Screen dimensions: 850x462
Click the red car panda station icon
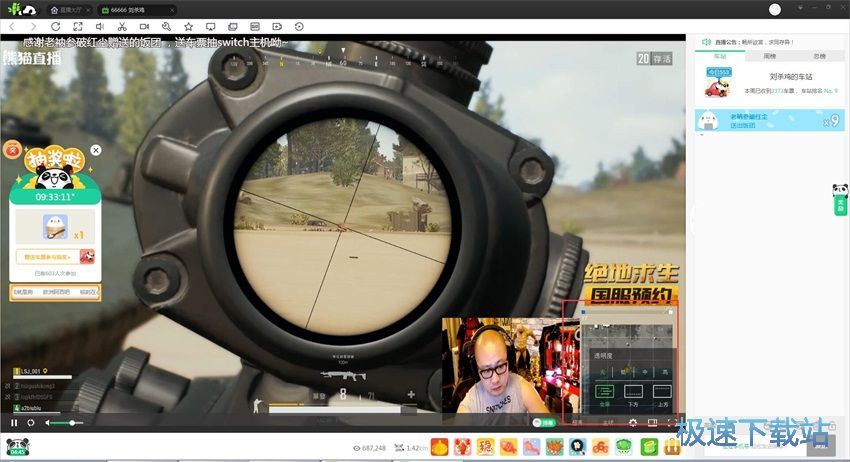tap(718, 84)
